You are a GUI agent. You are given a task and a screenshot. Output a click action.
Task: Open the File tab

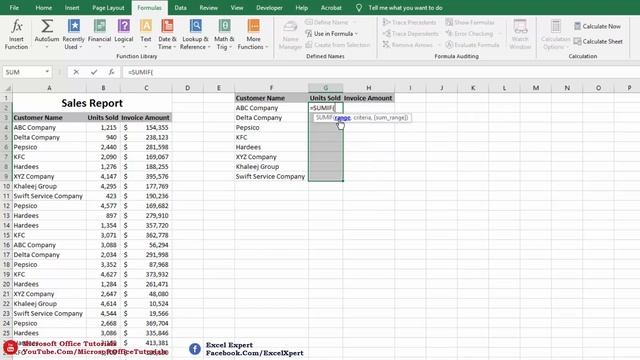14,8
